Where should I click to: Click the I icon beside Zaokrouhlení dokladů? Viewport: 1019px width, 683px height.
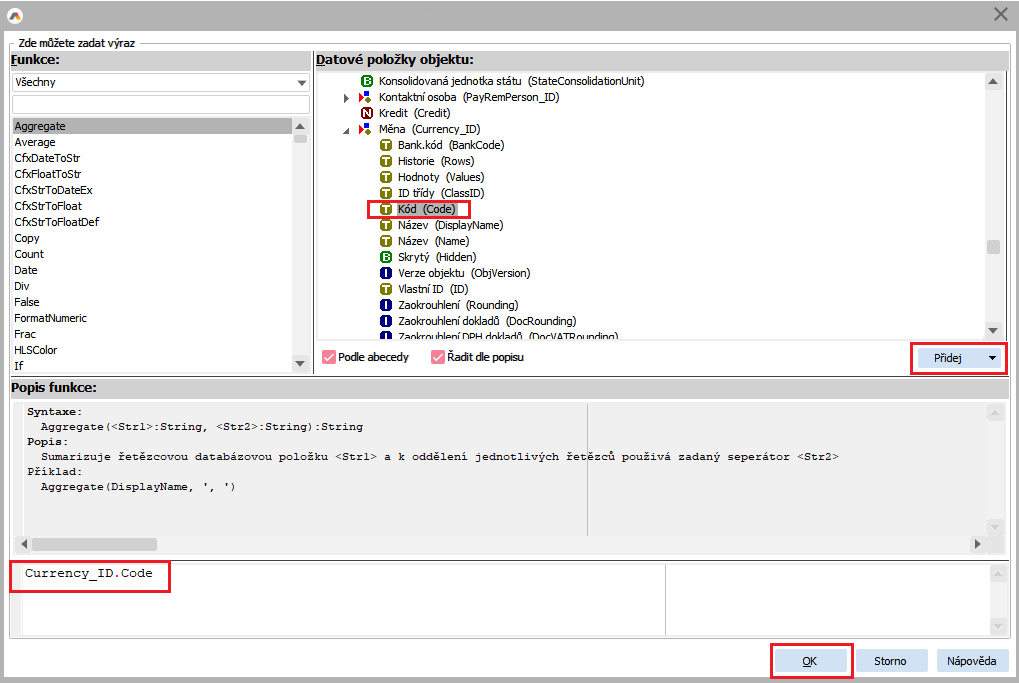[x=386, y=321]
